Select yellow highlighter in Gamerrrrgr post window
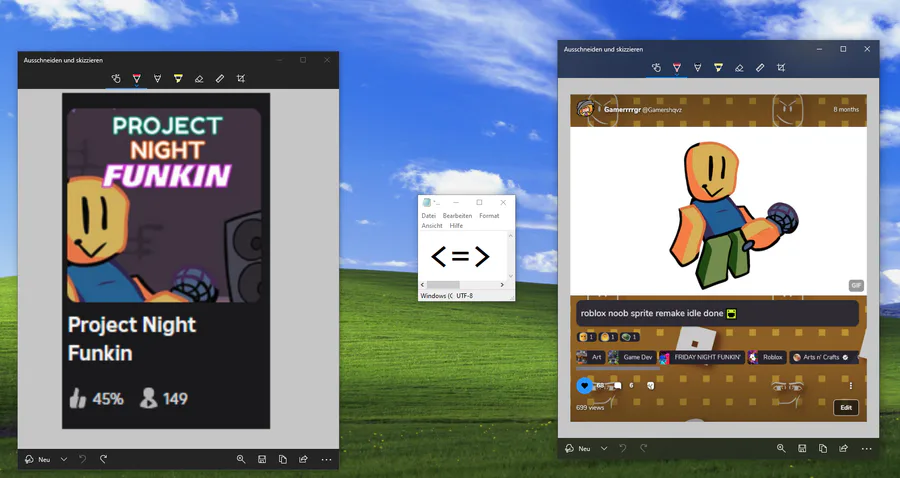 click(718, 68)
